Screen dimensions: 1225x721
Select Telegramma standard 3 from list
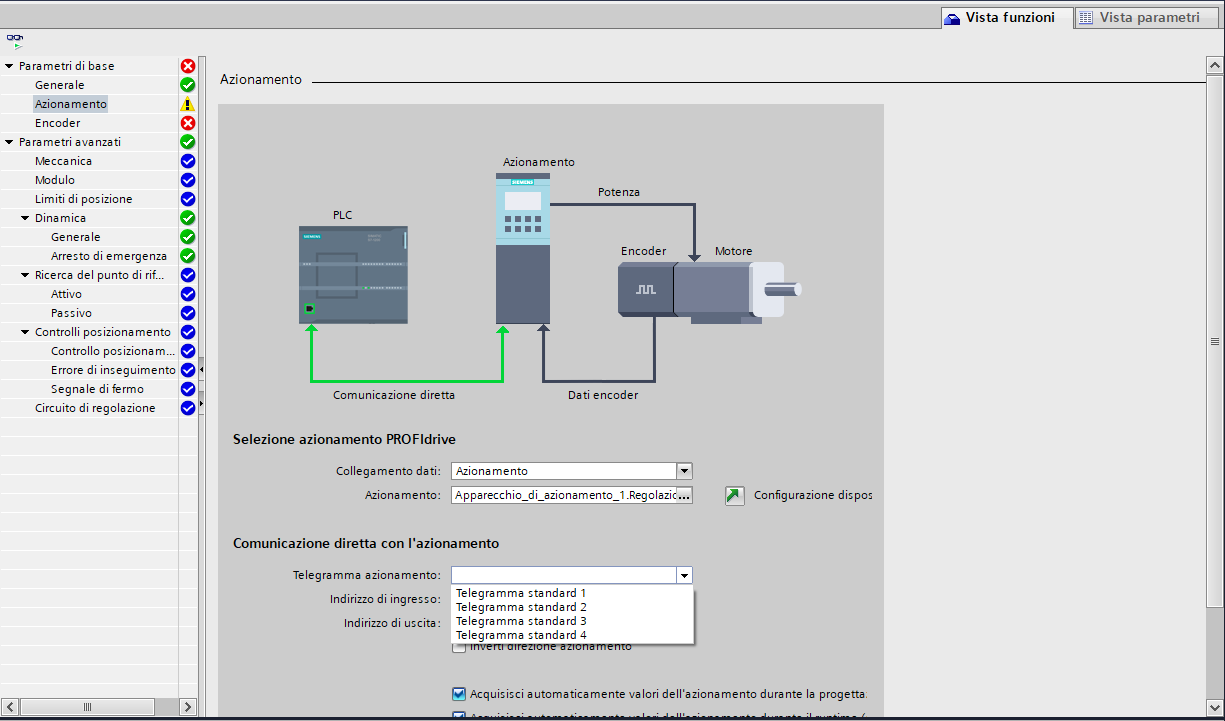[x=521, y=621]
